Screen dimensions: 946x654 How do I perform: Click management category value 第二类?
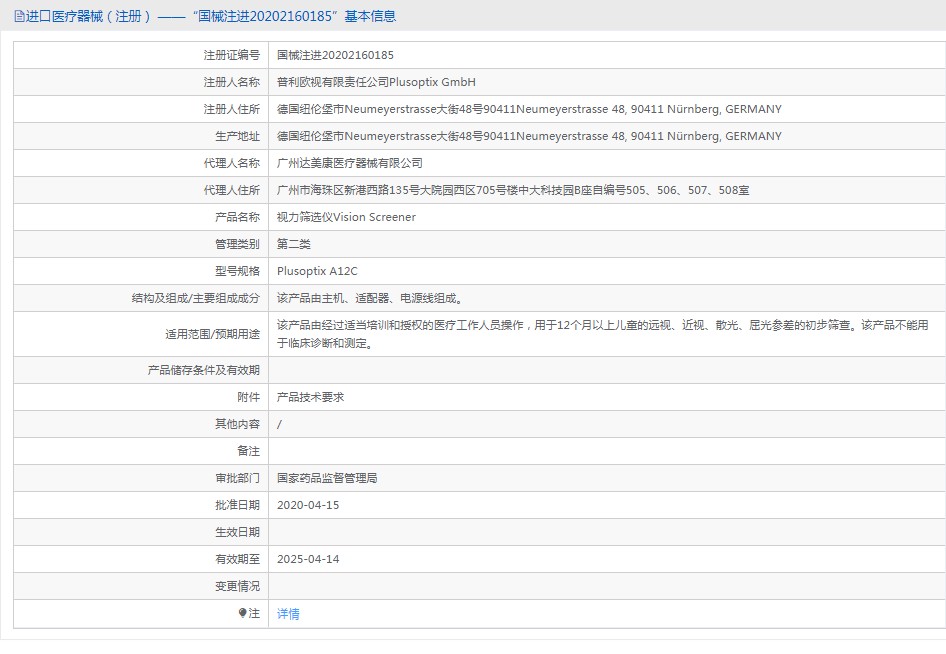(x=294, y=244)
